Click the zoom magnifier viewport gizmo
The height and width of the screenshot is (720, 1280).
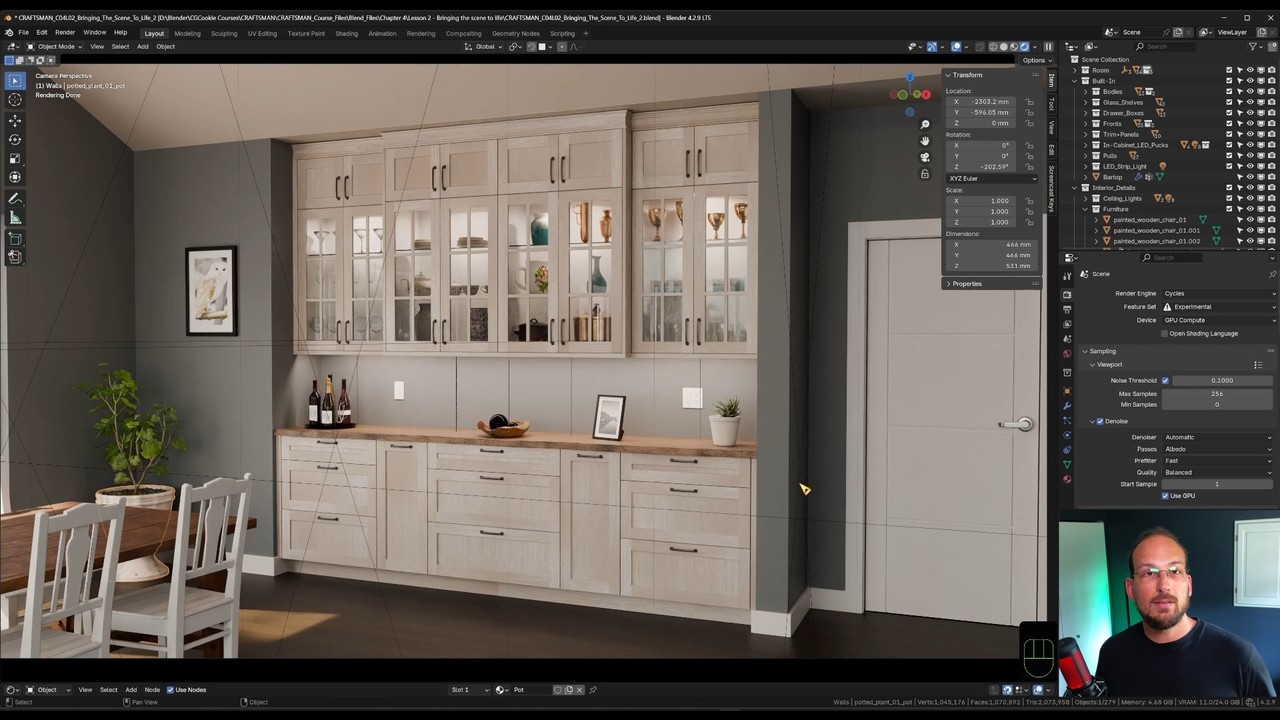pyautogui.click(x=925, y=124)
